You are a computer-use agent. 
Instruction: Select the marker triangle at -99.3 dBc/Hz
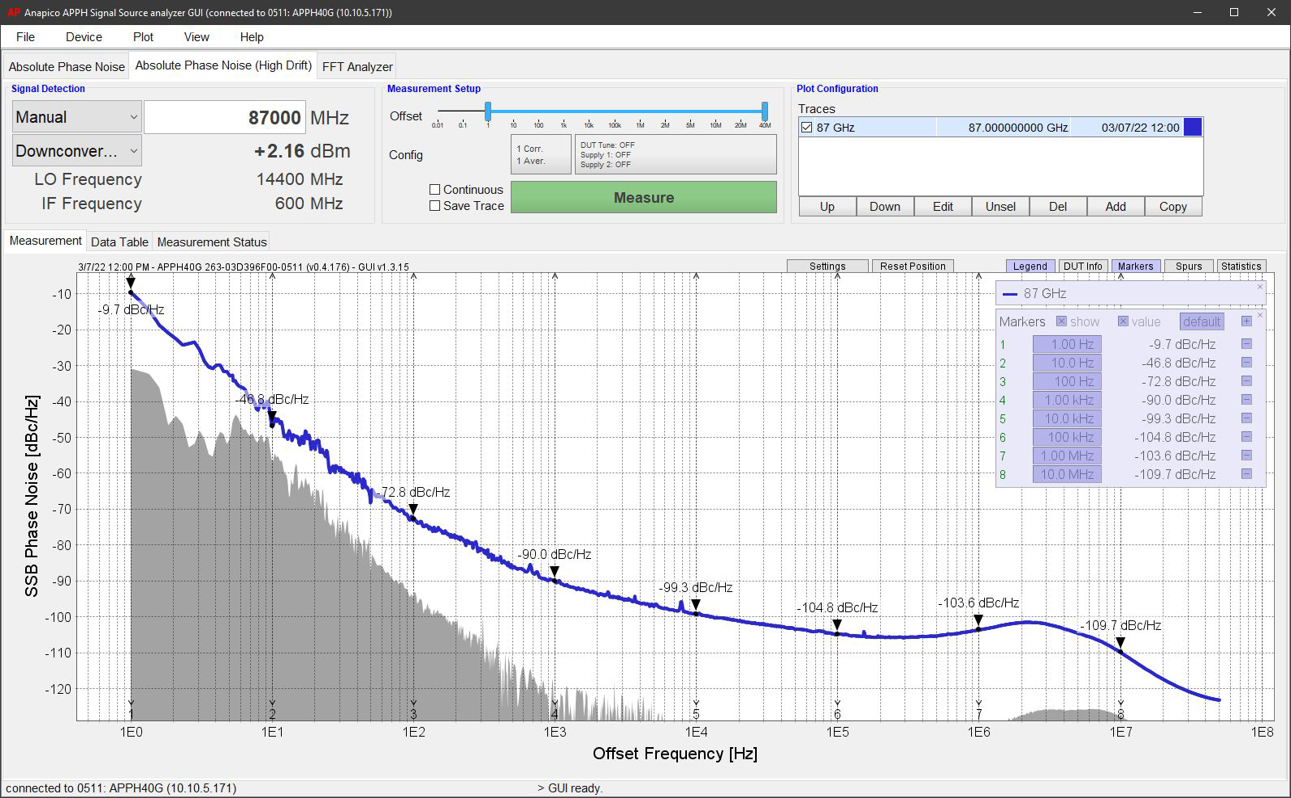696,606
